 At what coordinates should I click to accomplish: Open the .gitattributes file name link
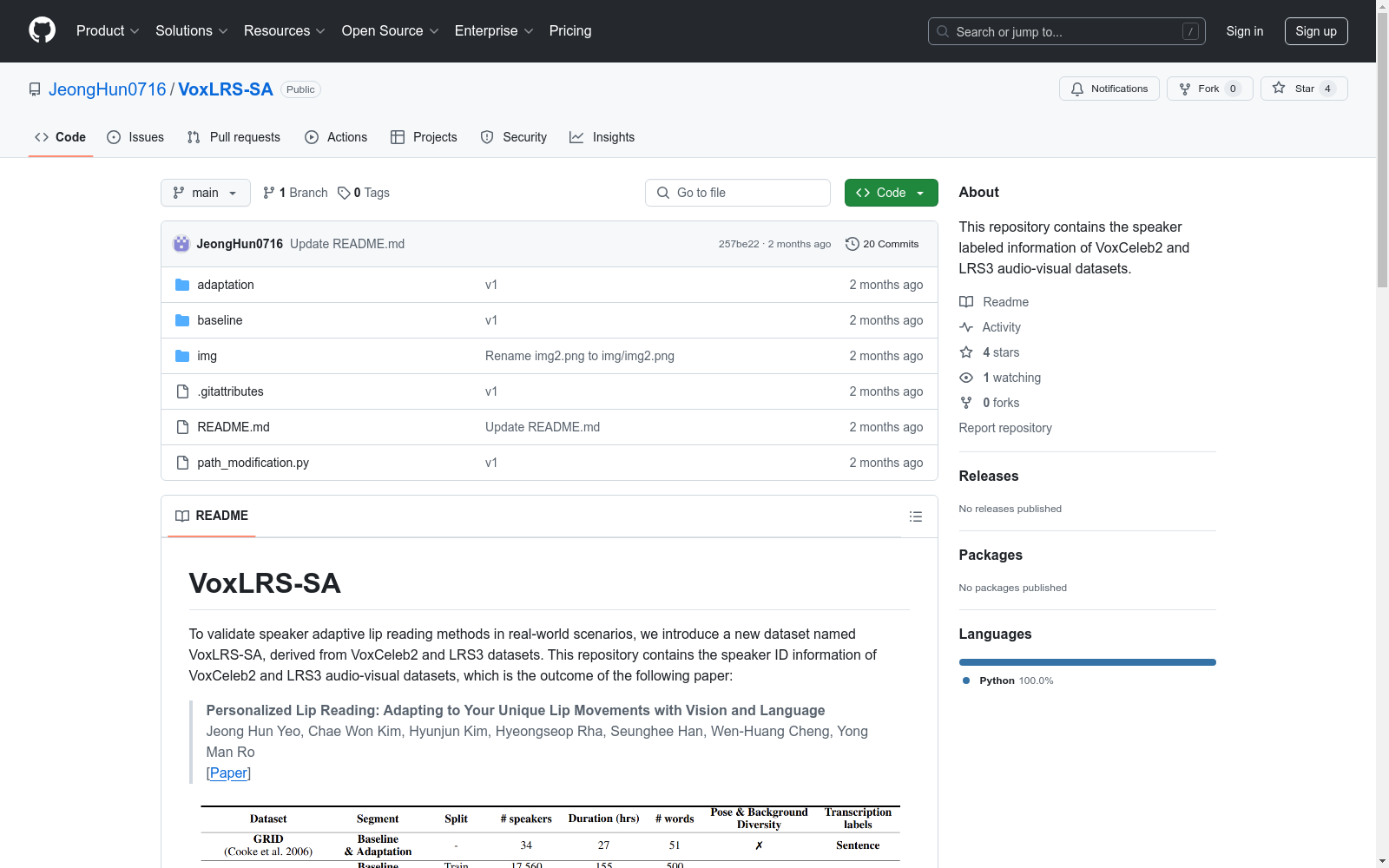click(x=230, y=391)
